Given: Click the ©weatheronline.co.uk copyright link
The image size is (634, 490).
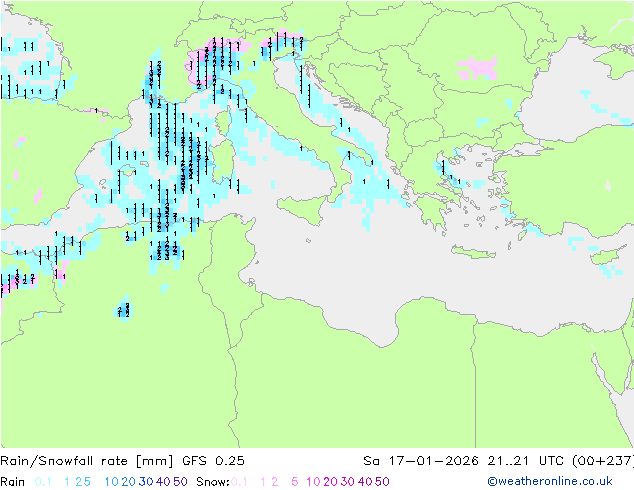Looking at the screenshot, I should pyautogui.click(x=550, y=481).
